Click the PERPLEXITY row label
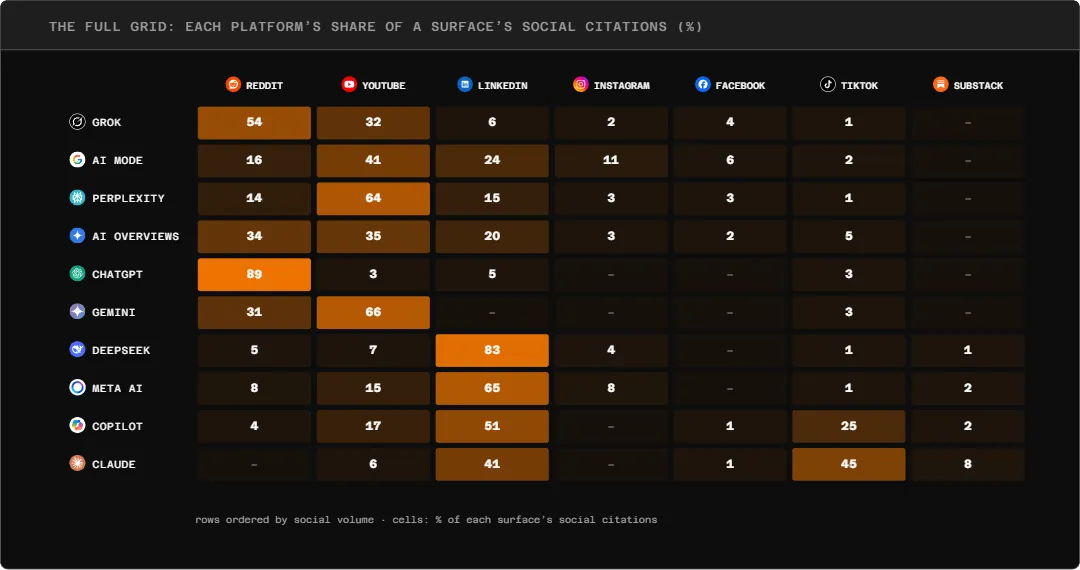Image resolution: width=1080 pixels, height=570 pixels. point(129,198)
